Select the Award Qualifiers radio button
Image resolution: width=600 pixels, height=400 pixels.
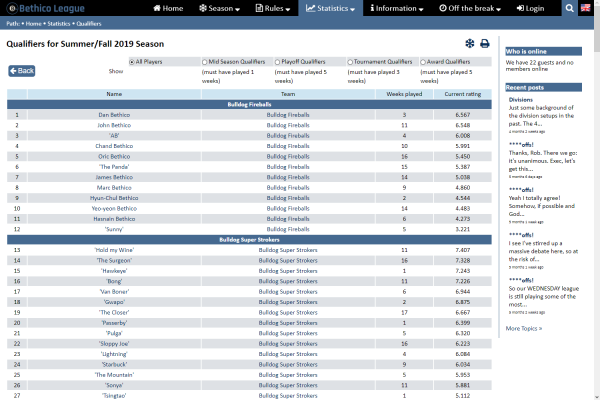424,61
